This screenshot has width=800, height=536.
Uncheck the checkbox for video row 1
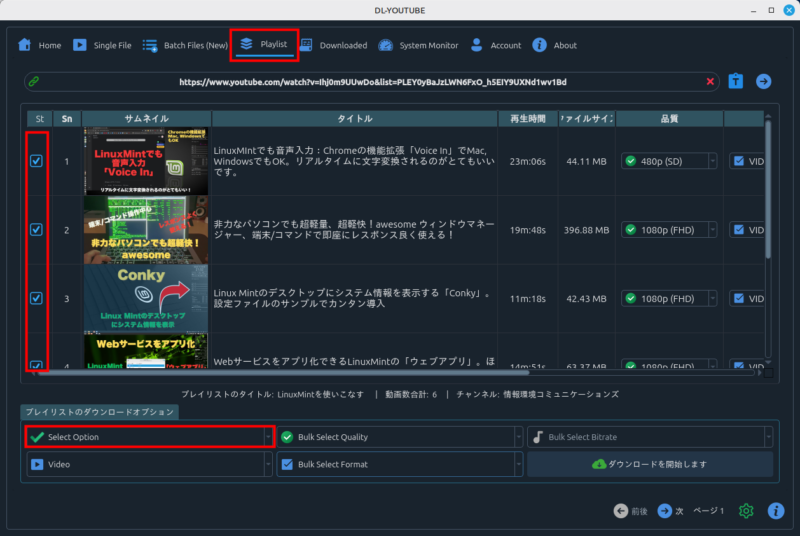click(37, 161)
